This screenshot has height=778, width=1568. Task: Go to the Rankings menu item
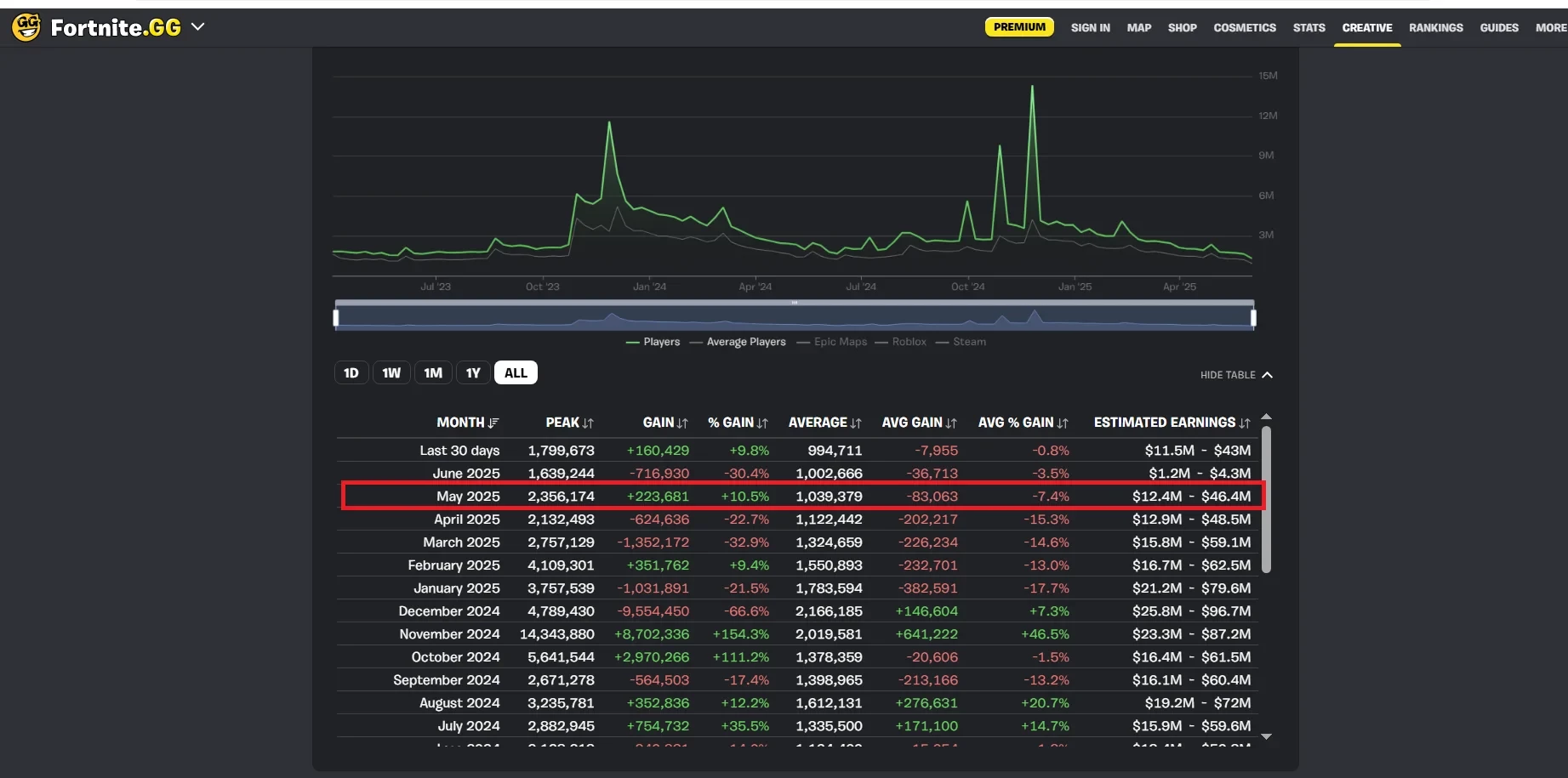(1435, 28)
